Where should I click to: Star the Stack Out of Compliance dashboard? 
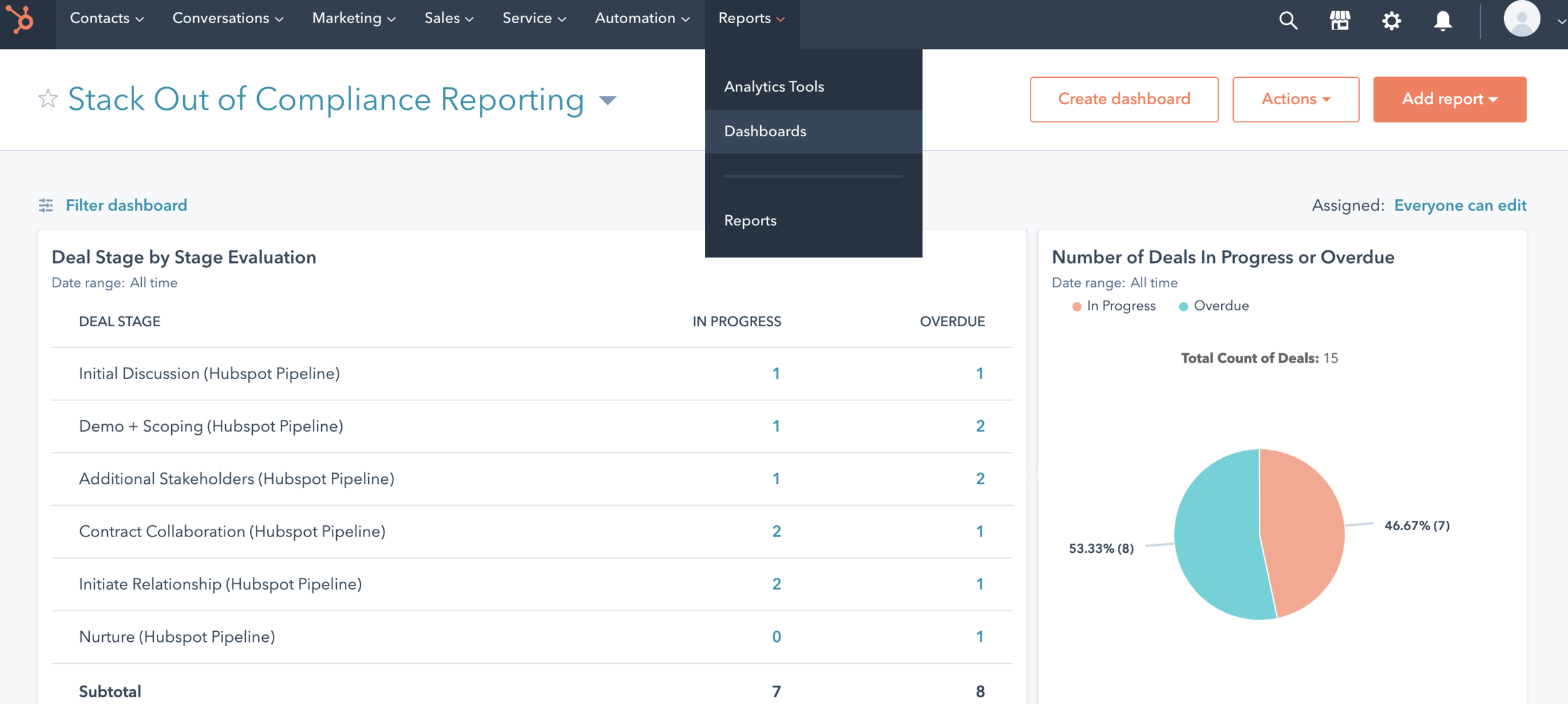tap(47, 99)
